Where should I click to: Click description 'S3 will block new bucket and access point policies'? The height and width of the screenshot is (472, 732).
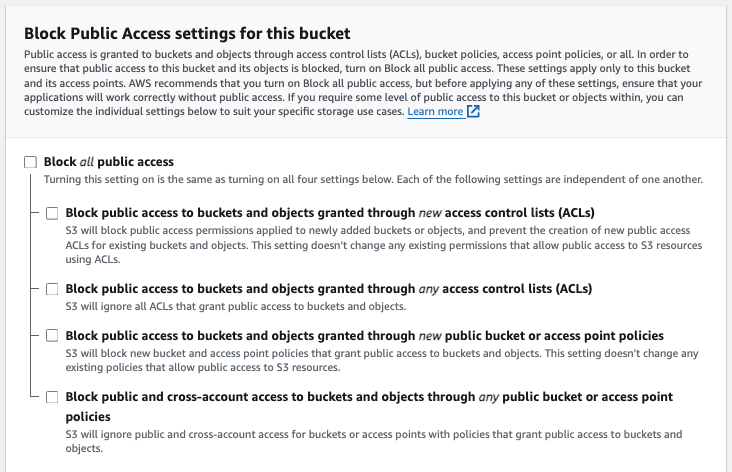click(x=382, y=360)
